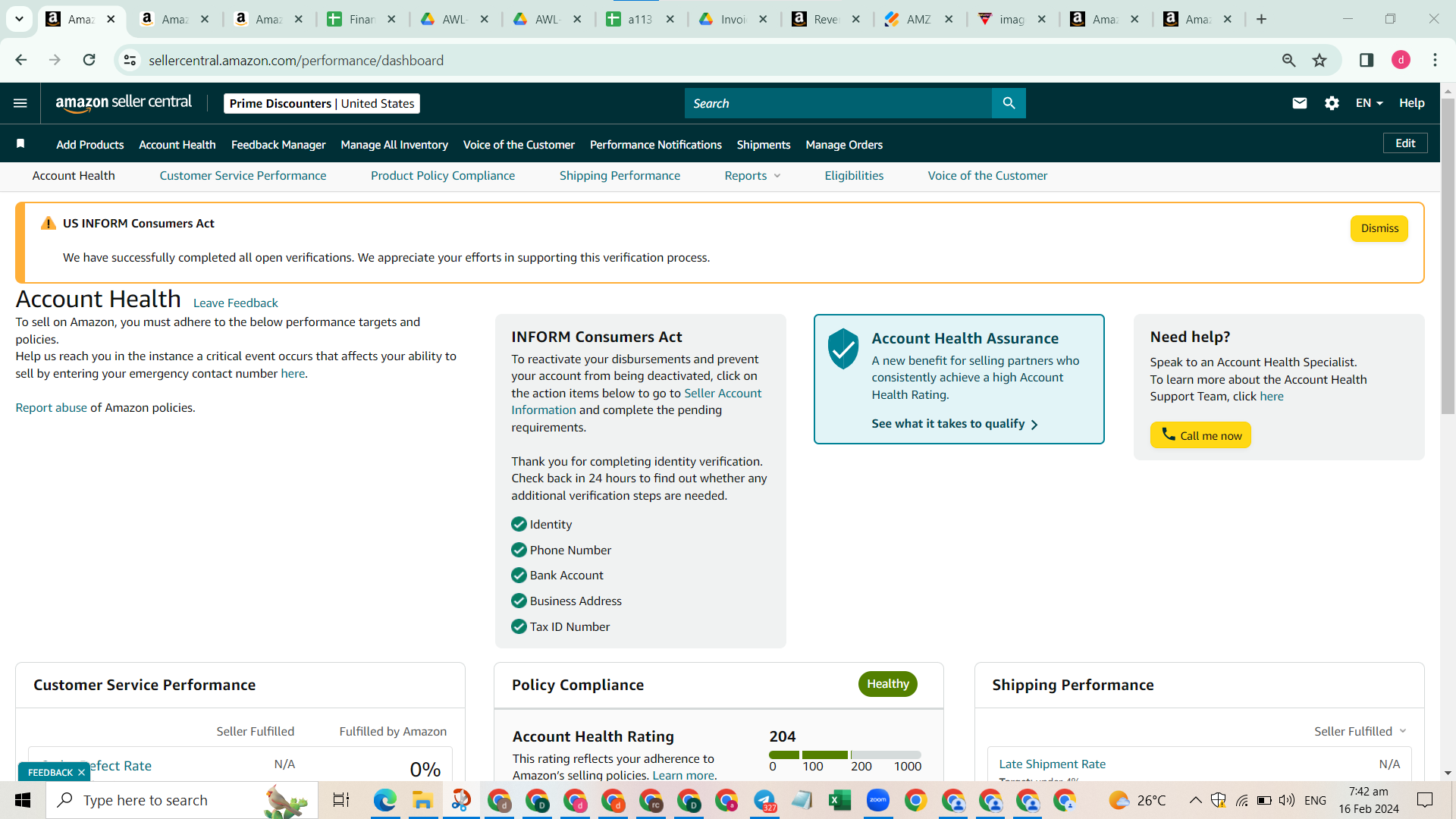Open Zoom from taskbar
Image resolution: width=1456 pixels, height=819 pixels.
(877, 800)
